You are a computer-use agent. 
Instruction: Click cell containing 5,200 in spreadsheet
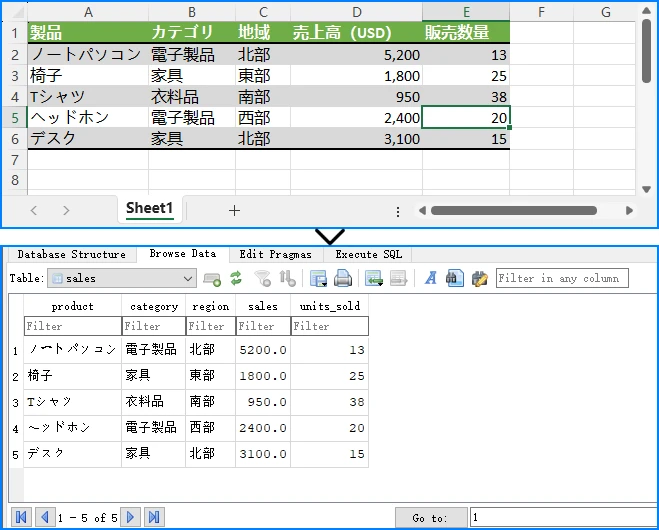356,55
